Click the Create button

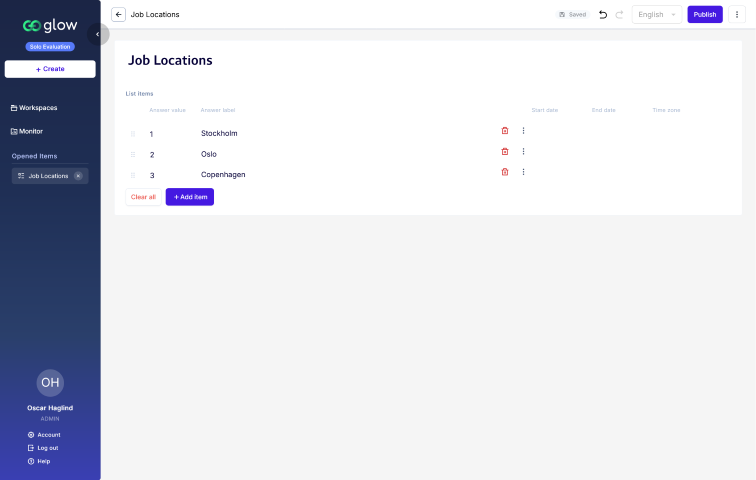50,69
